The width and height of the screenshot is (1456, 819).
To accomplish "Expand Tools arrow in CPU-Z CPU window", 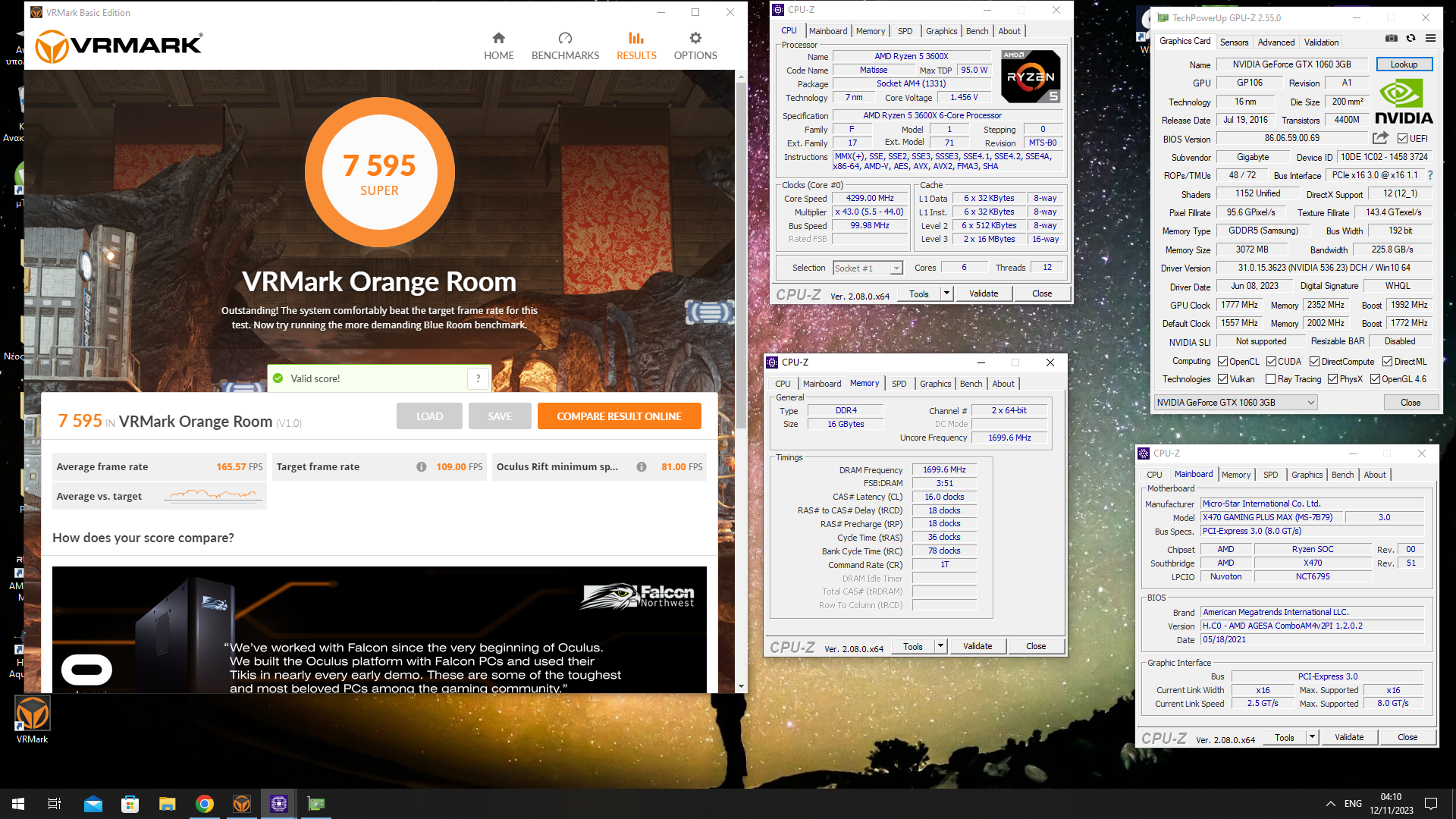I will [x=946, y=293].
